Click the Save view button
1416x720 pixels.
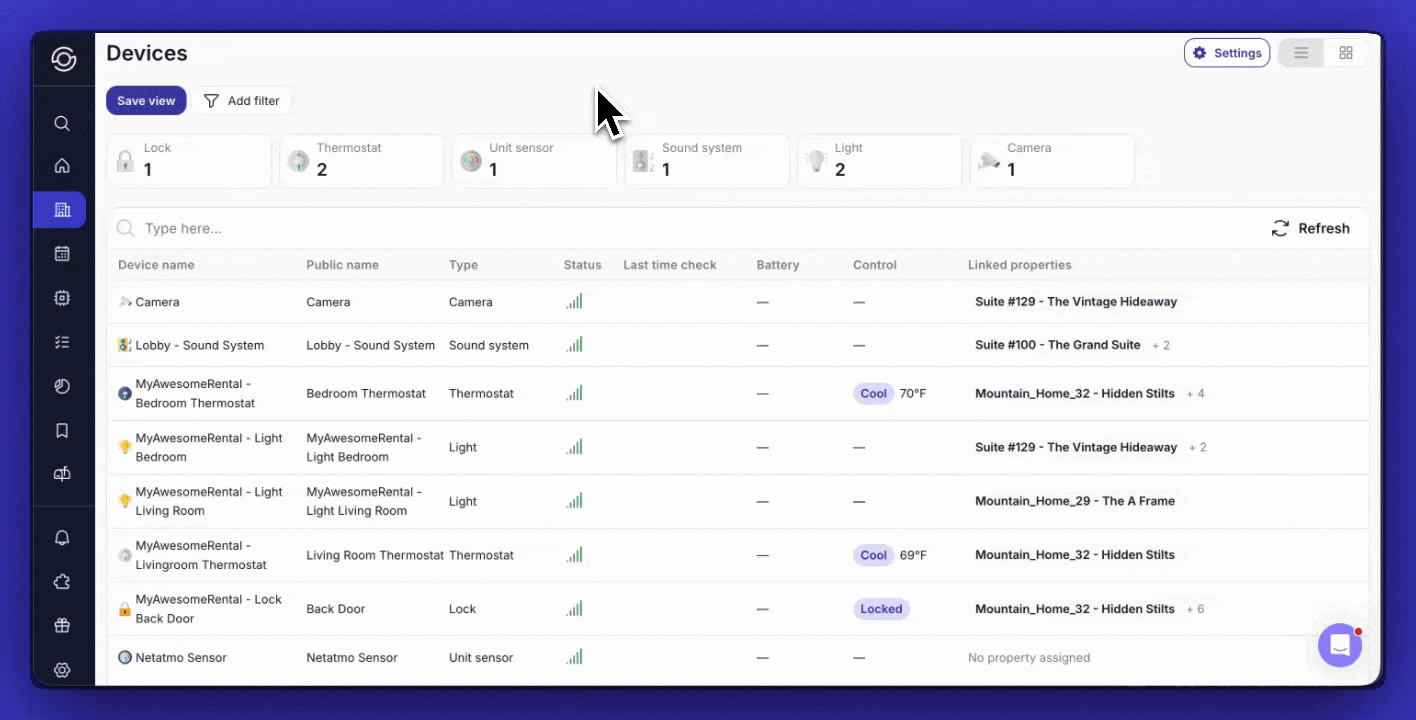point(146,101)
